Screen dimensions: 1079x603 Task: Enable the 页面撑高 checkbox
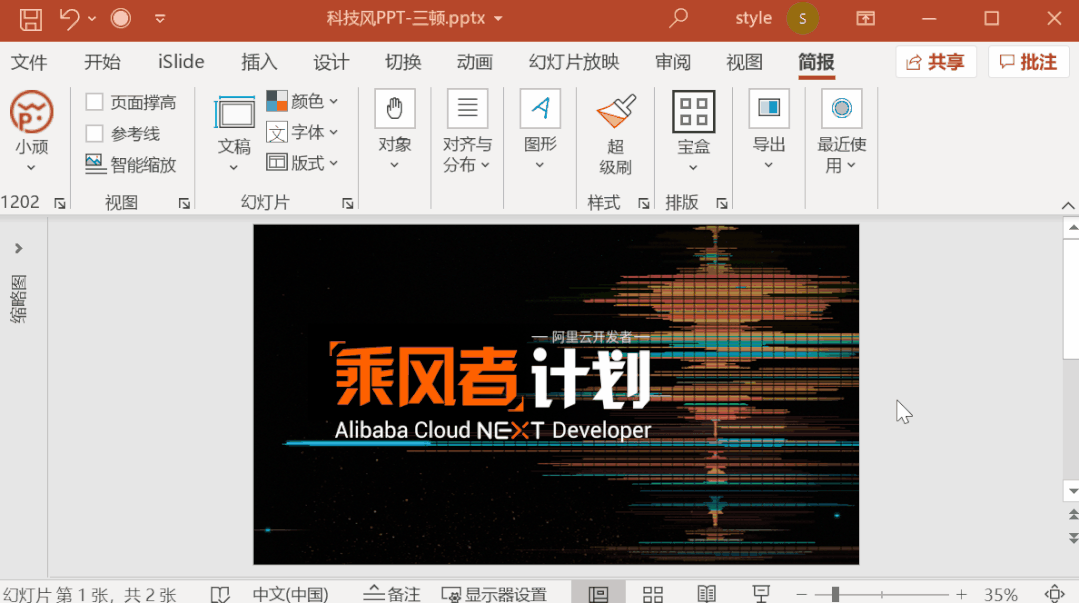(x=94, y=102)
